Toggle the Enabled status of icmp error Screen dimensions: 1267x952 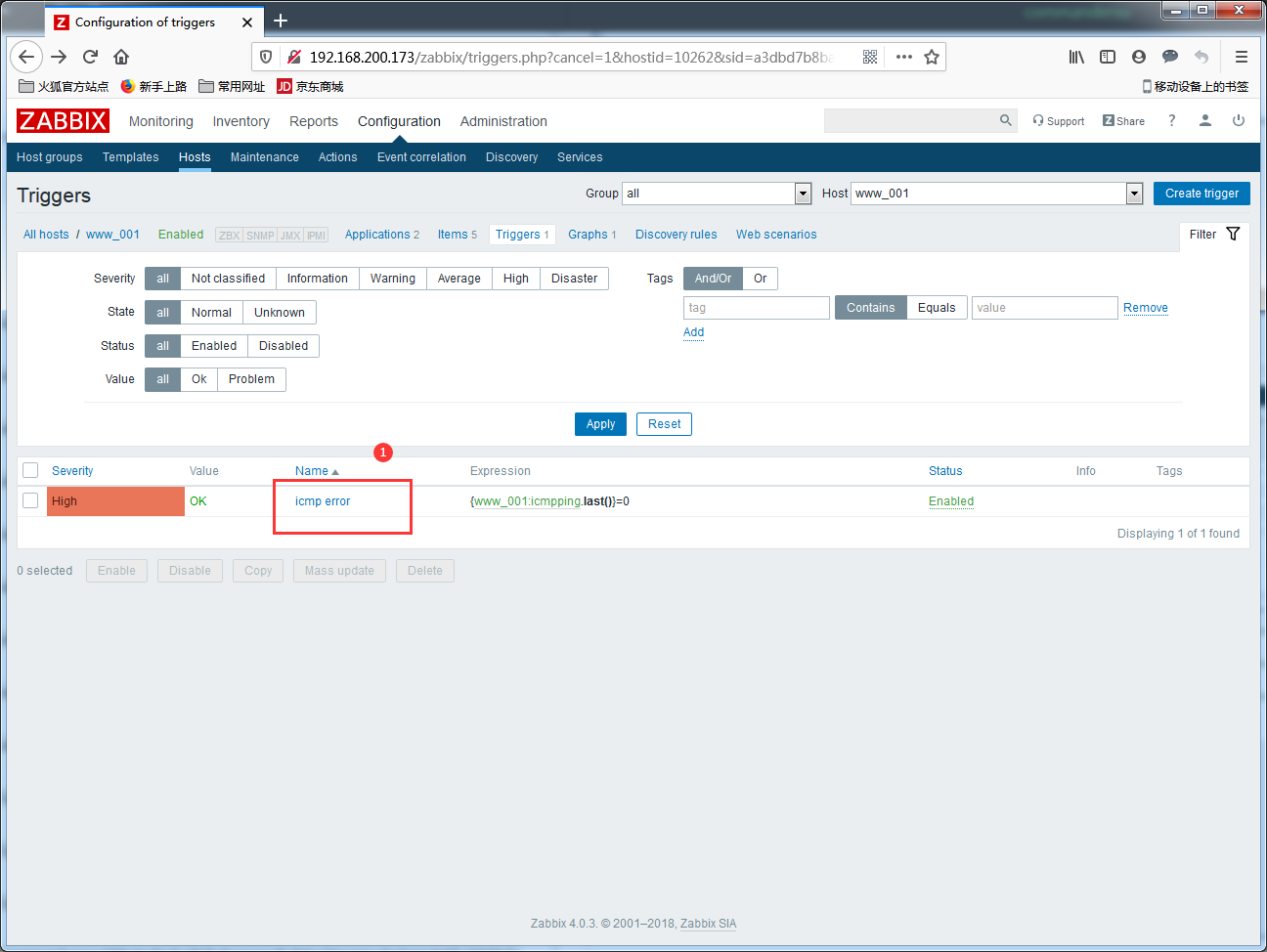coord(951,501)
